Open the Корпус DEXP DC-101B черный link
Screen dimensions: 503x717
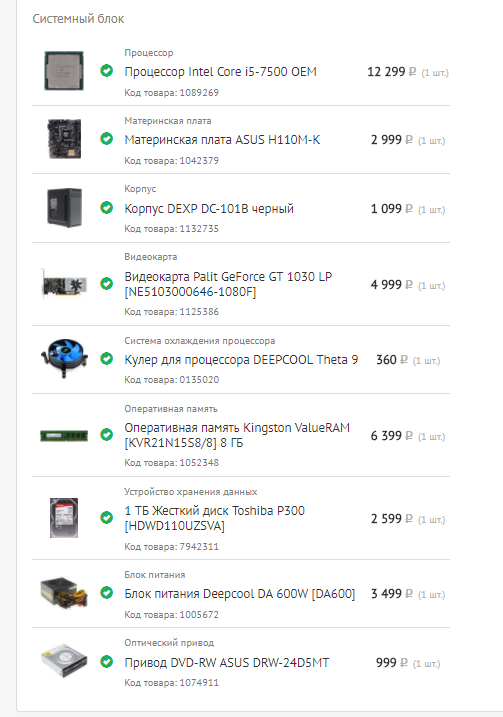point(209,209)
